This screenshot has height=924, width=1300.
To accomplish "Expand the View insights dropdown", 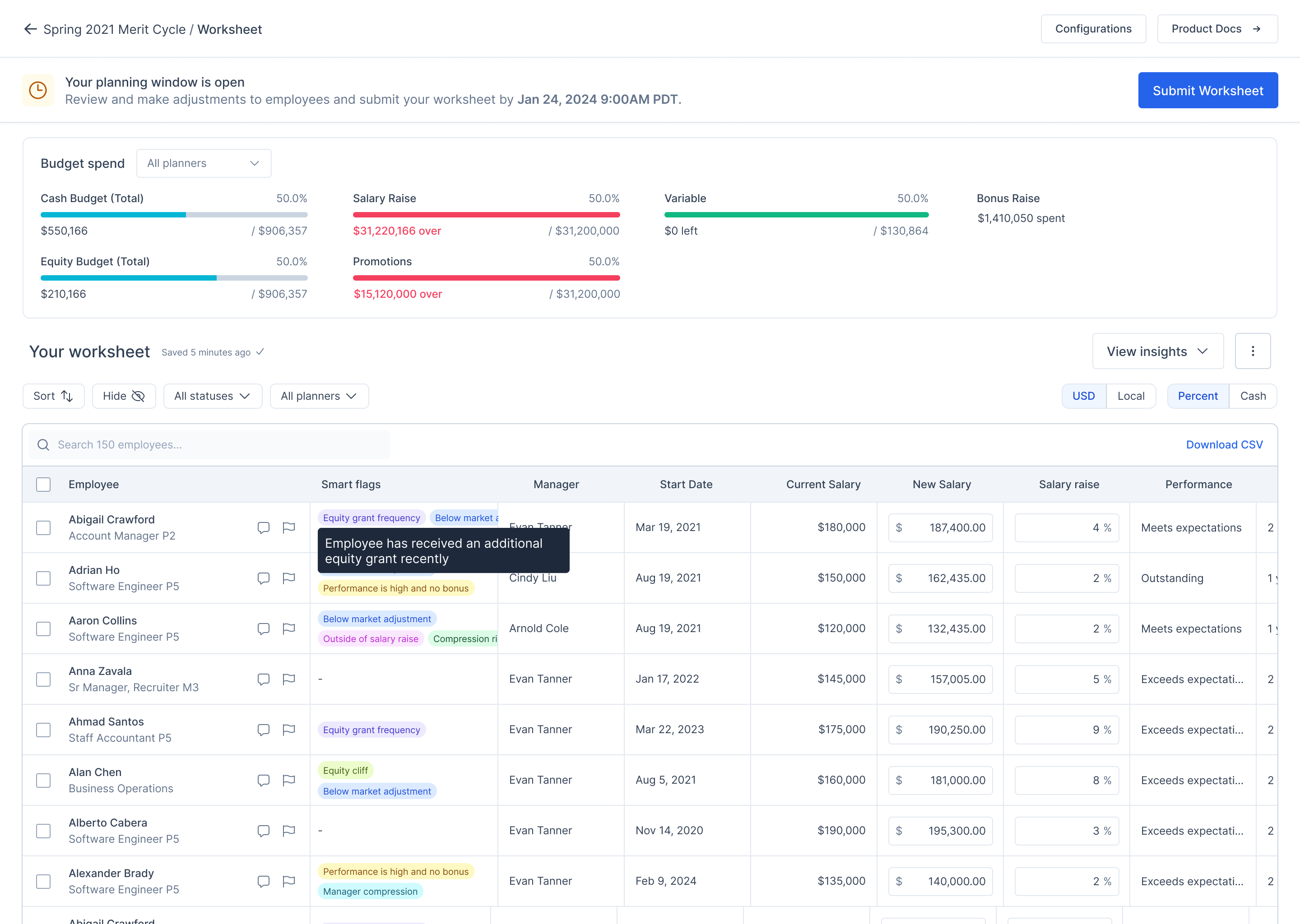I will (1157, 351).
